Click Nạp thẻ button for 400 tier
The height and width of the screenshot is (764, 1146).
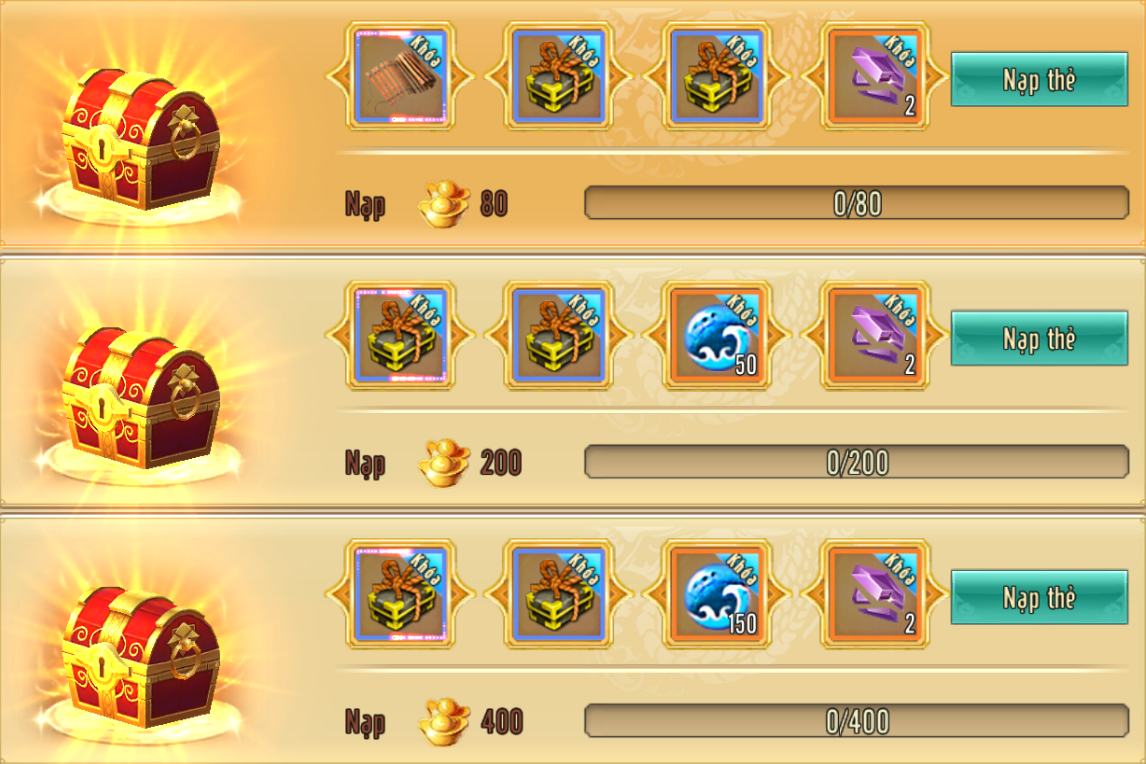[x=1039, y=597]
